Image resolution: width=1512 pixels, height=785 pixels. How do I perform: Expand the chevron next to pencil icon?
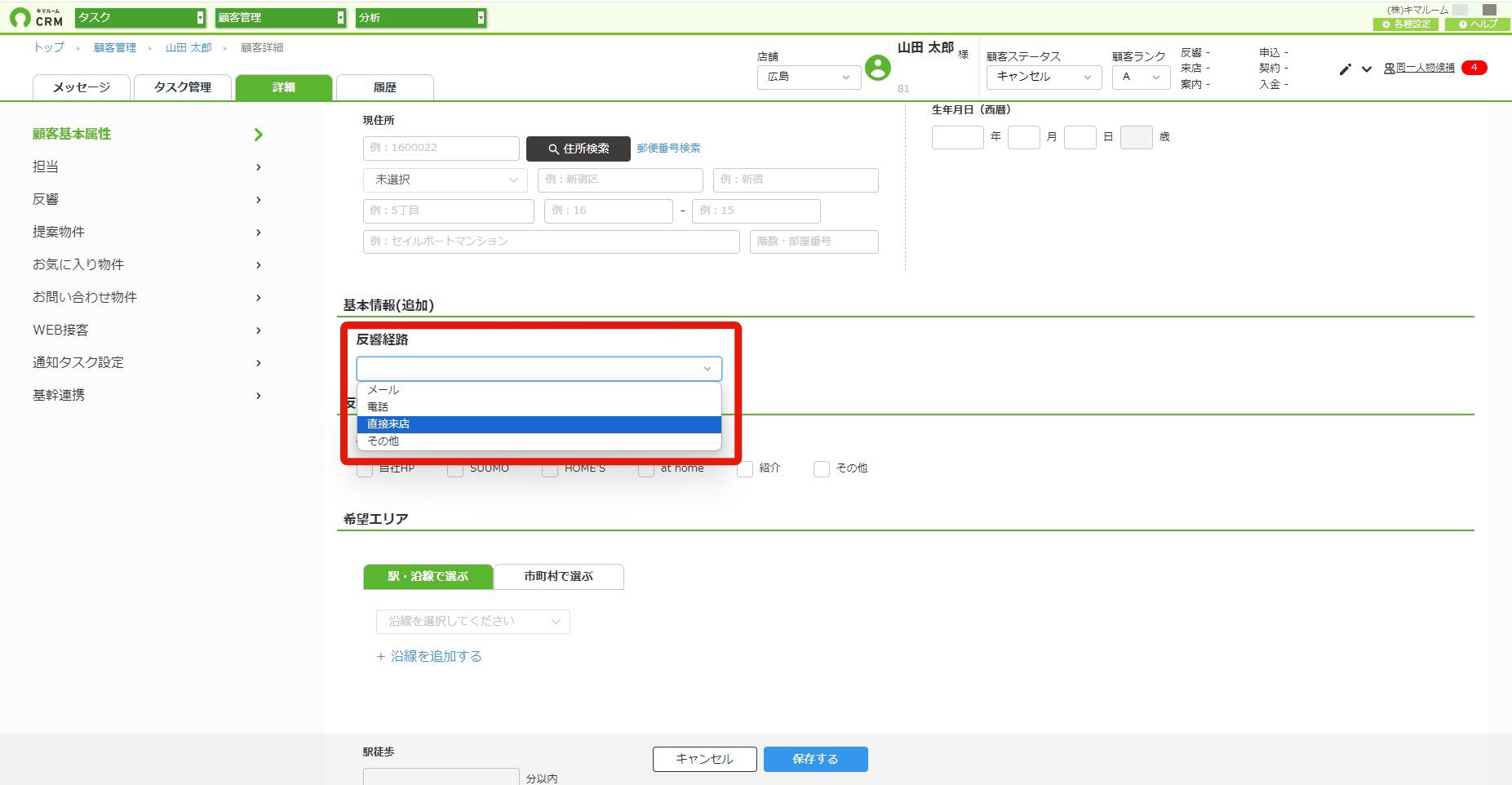(x=1367, y=69)
